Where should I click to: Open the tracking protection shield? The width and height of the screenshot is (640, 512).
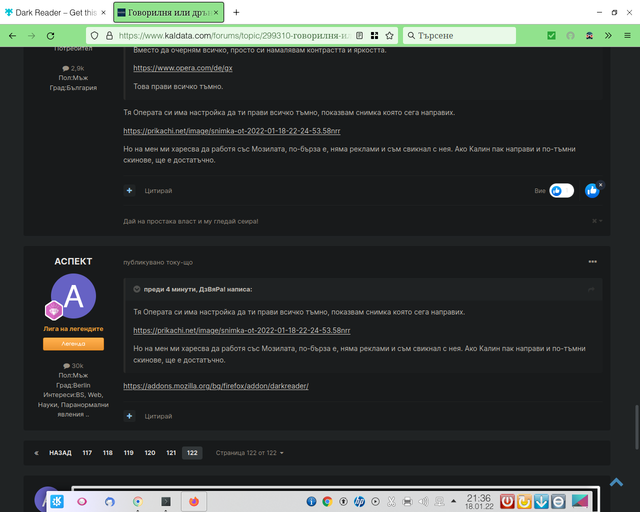tap(94, 36)
